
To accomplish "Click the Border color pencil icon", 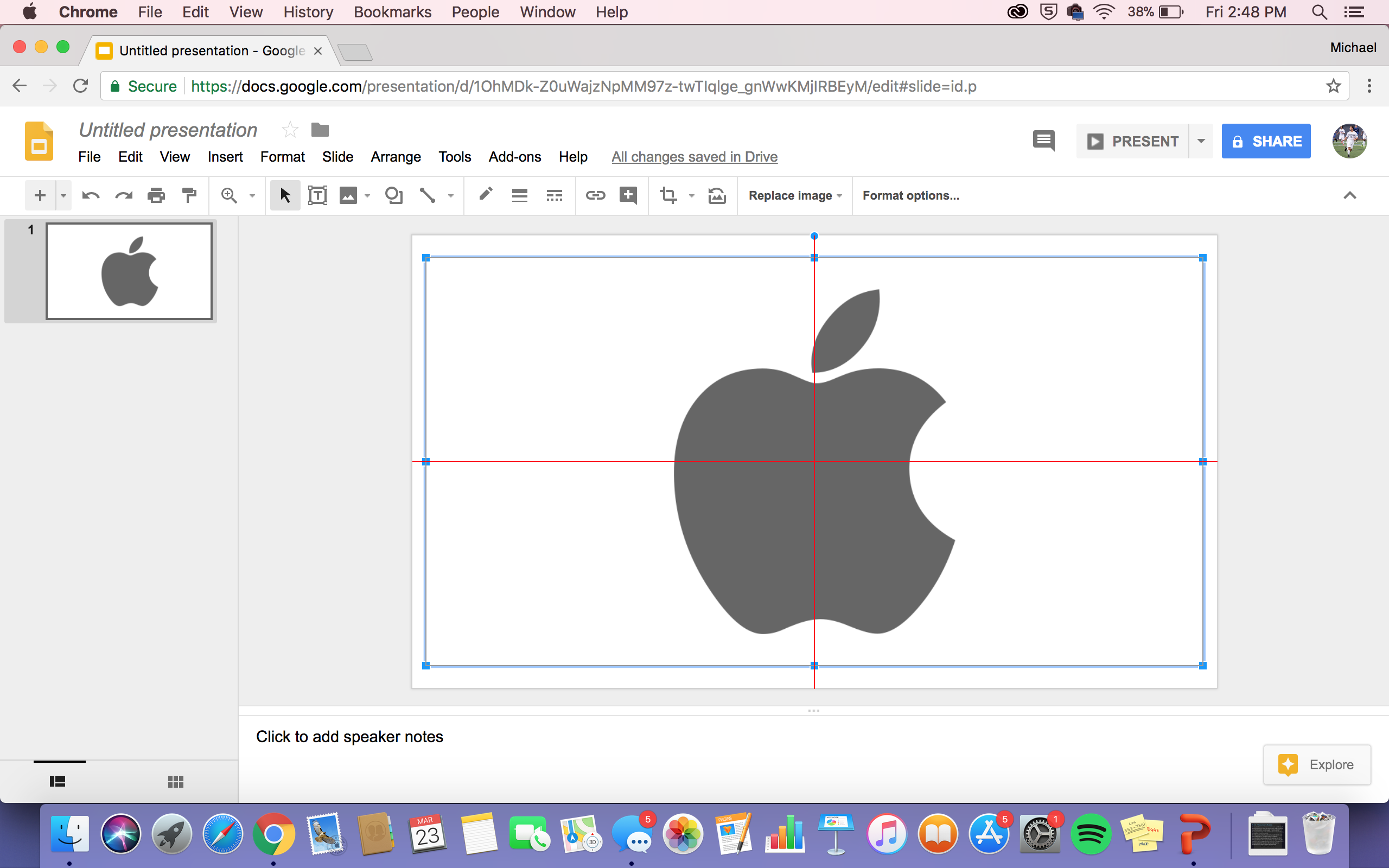I will pyautogui.click(x=486, y=195).
